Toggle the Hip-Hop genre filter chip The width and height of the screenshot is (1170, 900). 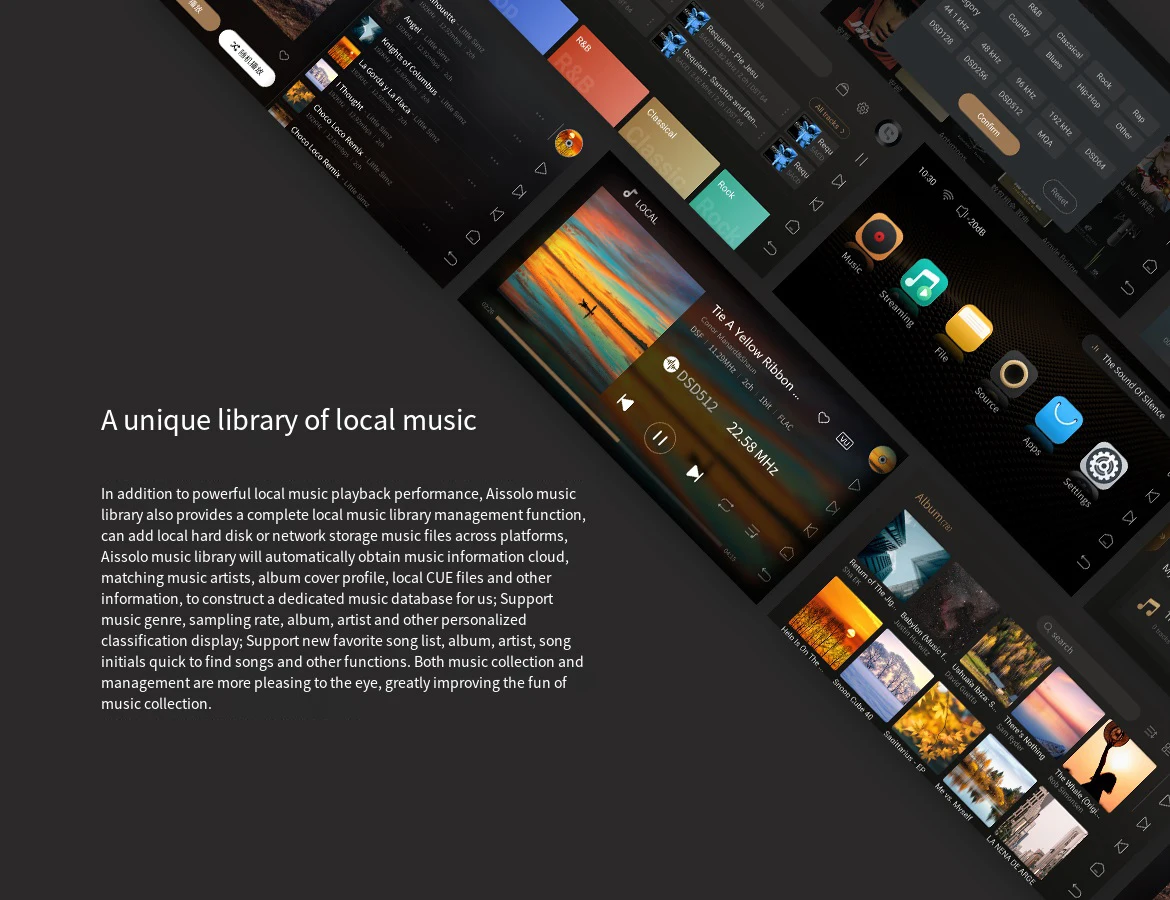[x=1088, y=95]
